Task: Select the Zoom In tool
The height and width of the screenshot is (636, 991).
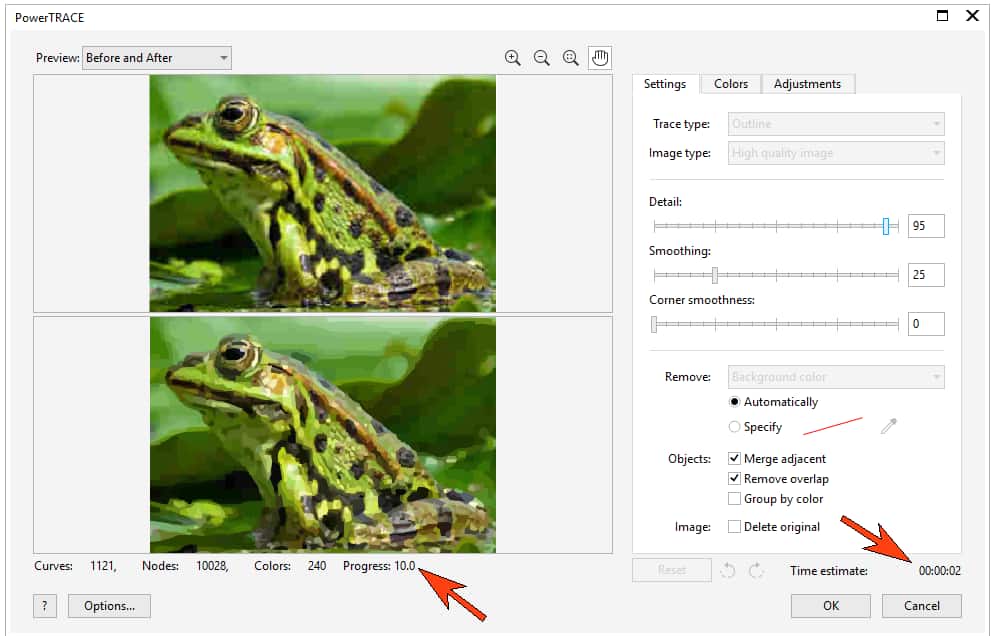Action: [512, 57]
